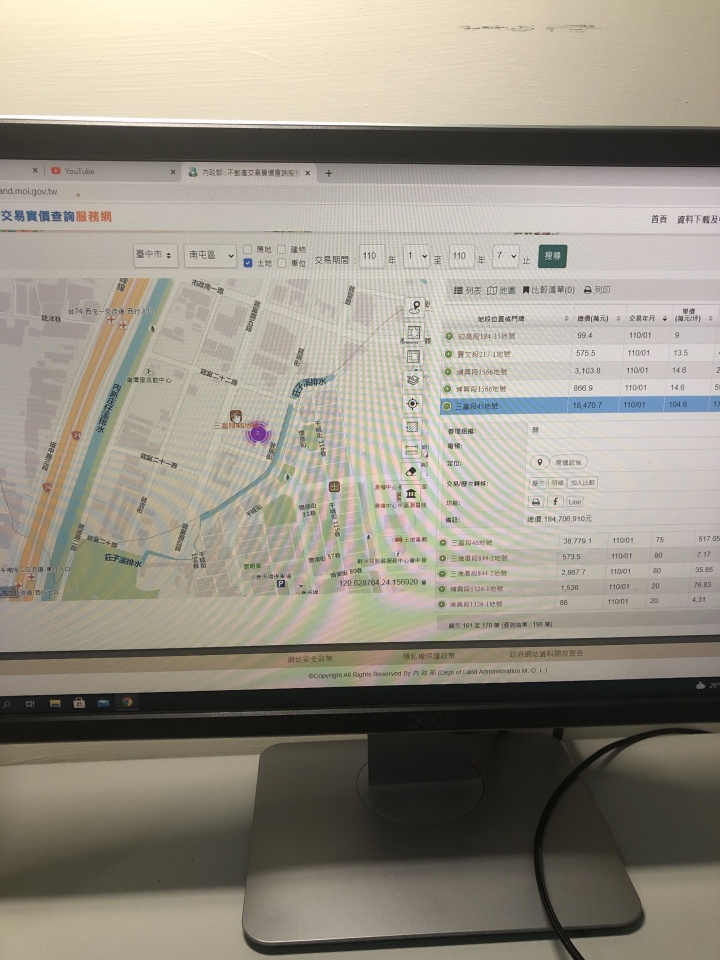
Task: Click the location pin button in 定位 row
Action: click(x=539, y=462)
